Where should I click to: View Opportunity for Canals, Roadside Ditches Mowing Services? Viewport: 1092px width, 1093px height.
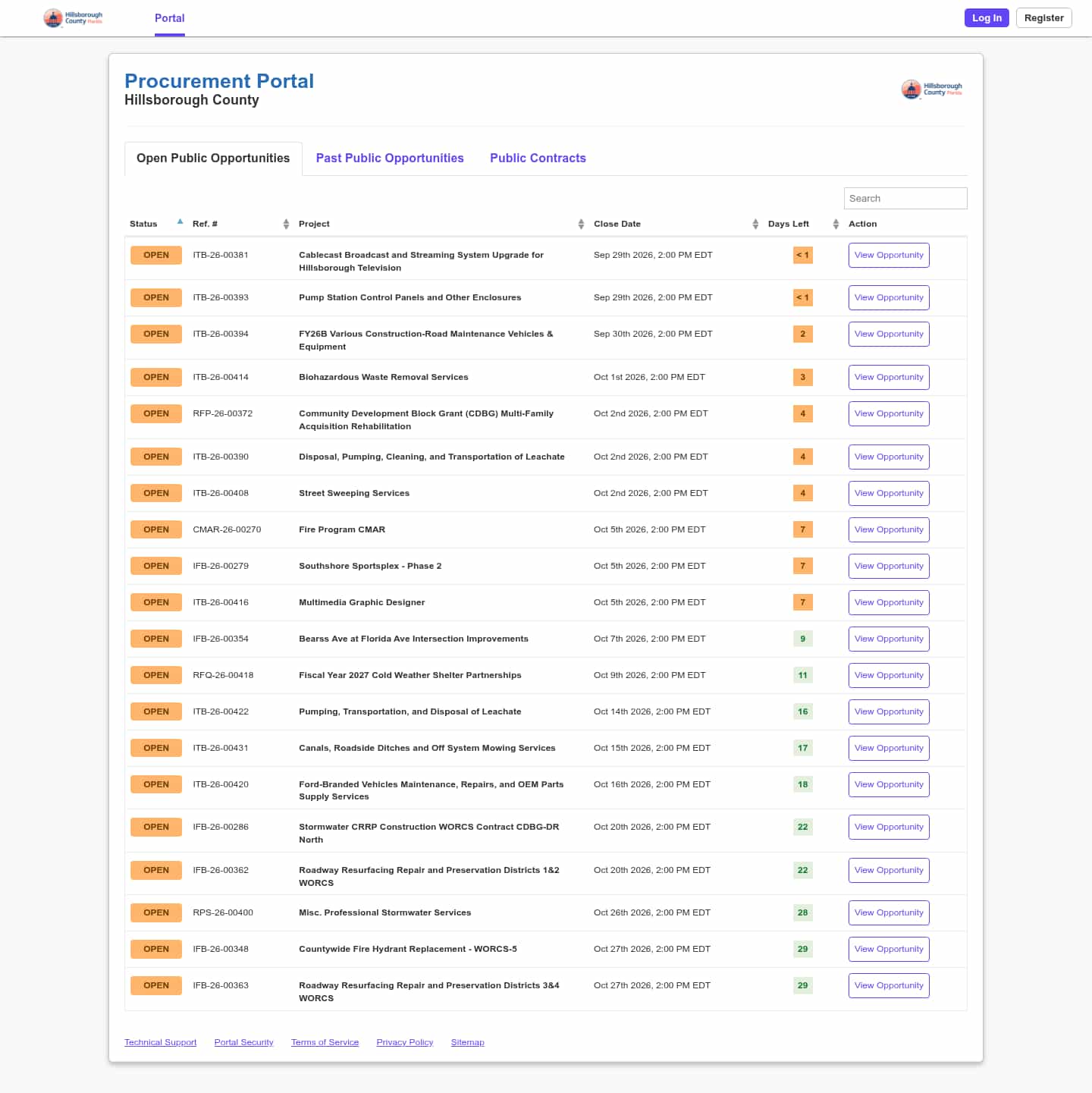pos(889,748)
